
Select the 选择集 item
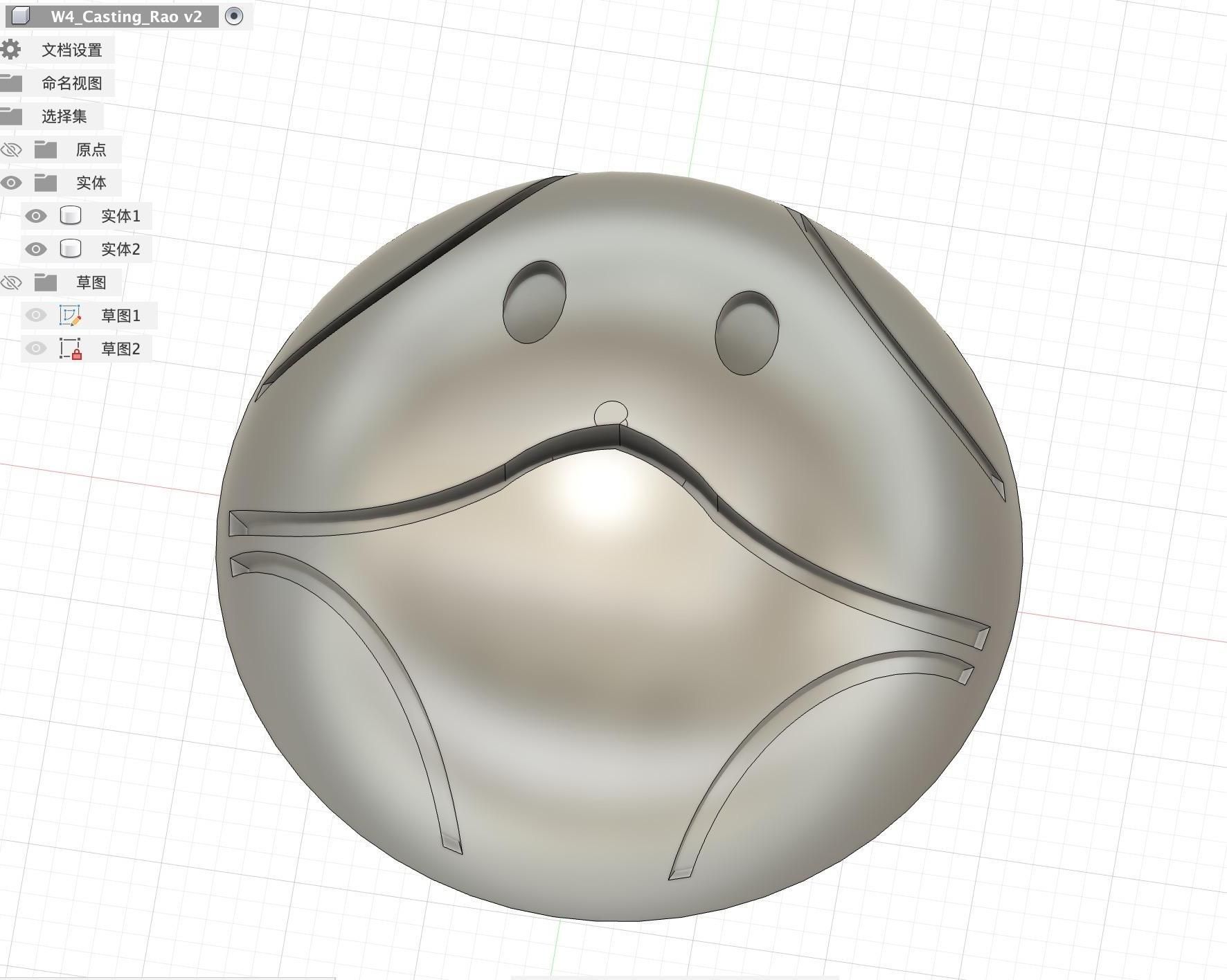coord(64,116)
